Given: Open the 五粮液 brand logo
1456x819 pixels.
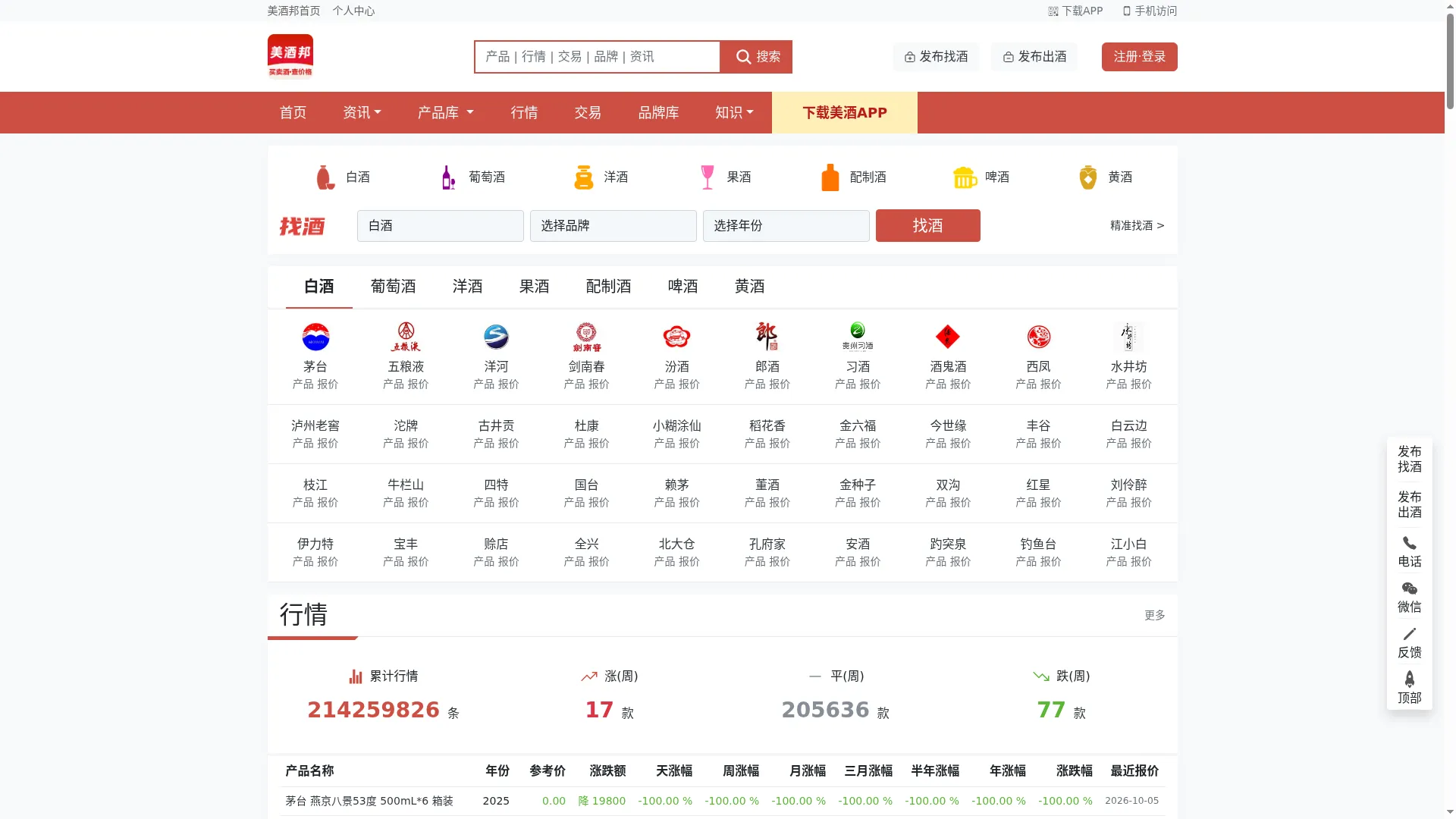Looking at the screenshot, I should coord(406,337).
